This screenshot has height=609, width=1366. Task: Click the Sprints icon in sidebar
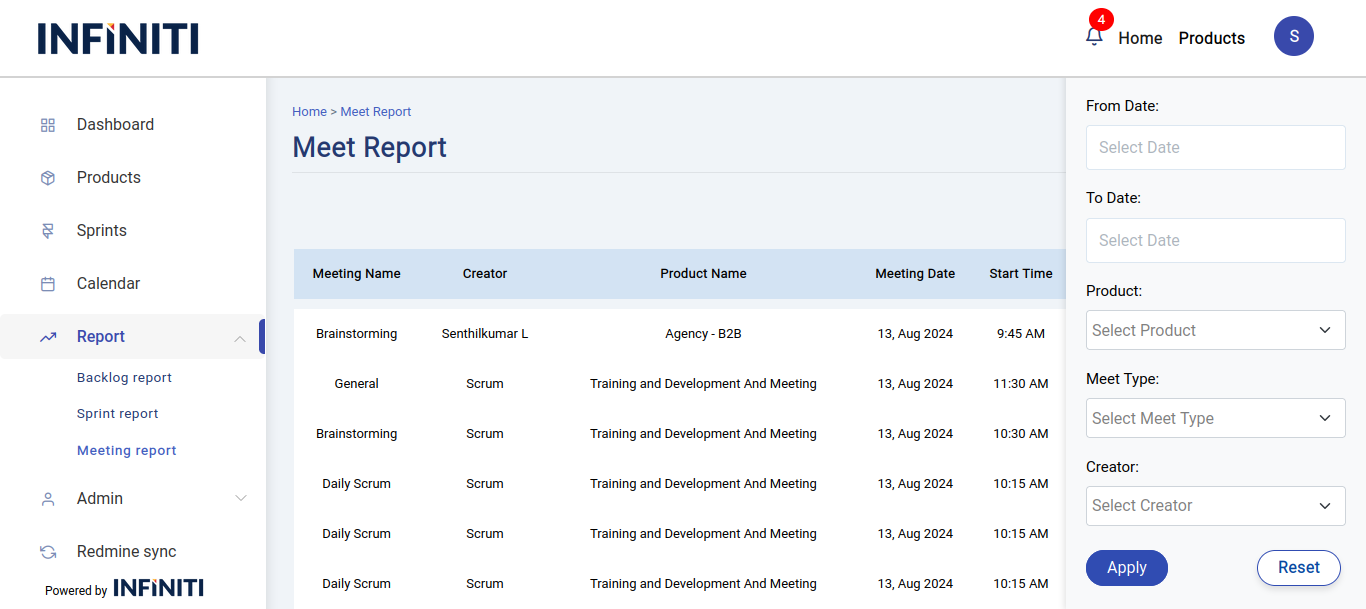[48, 231]
